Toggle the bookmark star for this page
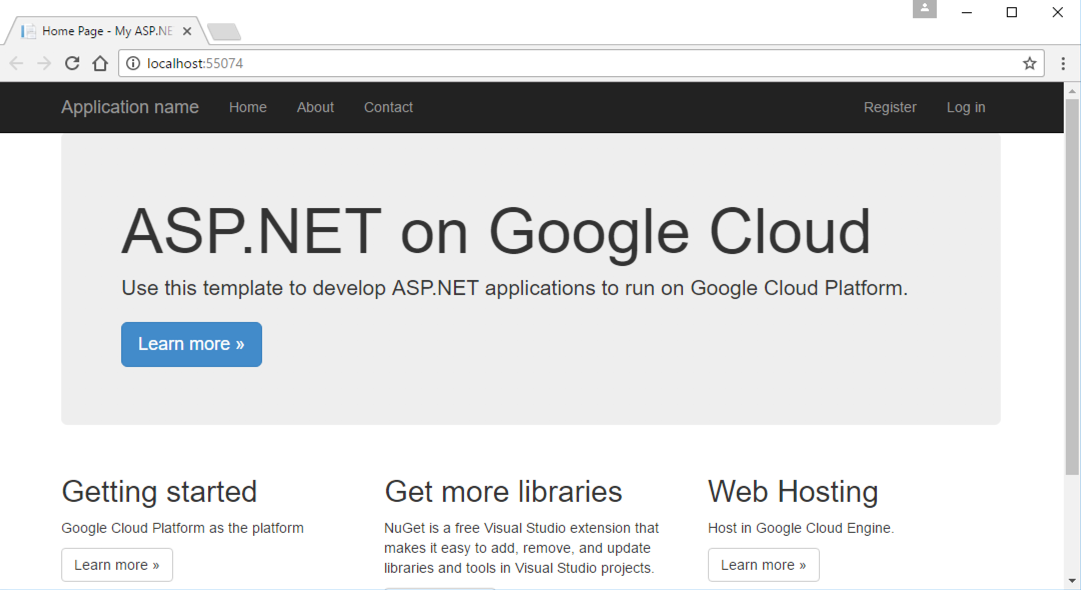The height and width of the screenshot is (590, 1081). coord(1029,62)
